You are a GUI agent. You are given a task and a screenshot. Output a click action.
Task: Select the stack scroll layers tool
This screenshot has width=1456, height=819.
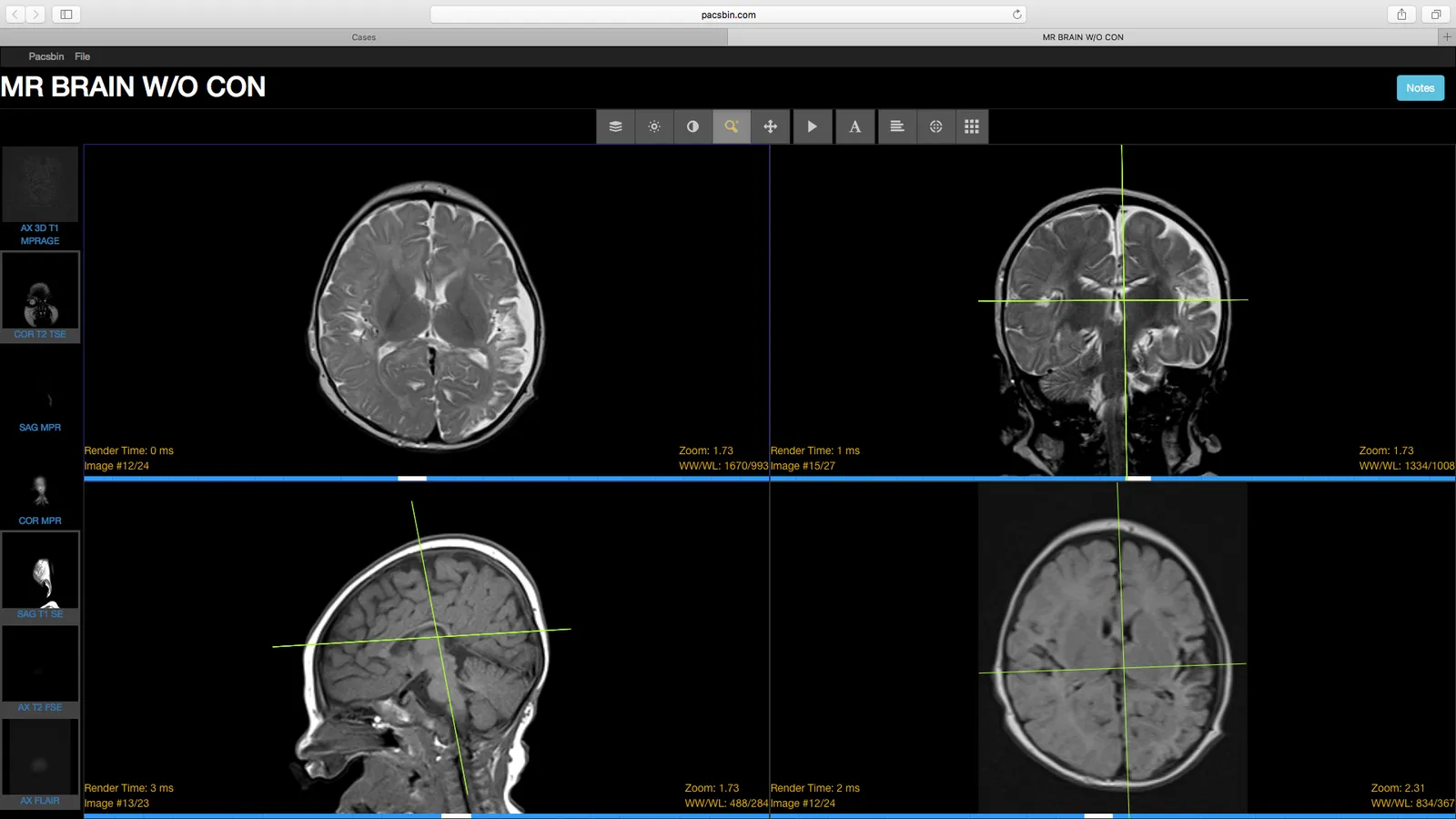coord(615,126)
